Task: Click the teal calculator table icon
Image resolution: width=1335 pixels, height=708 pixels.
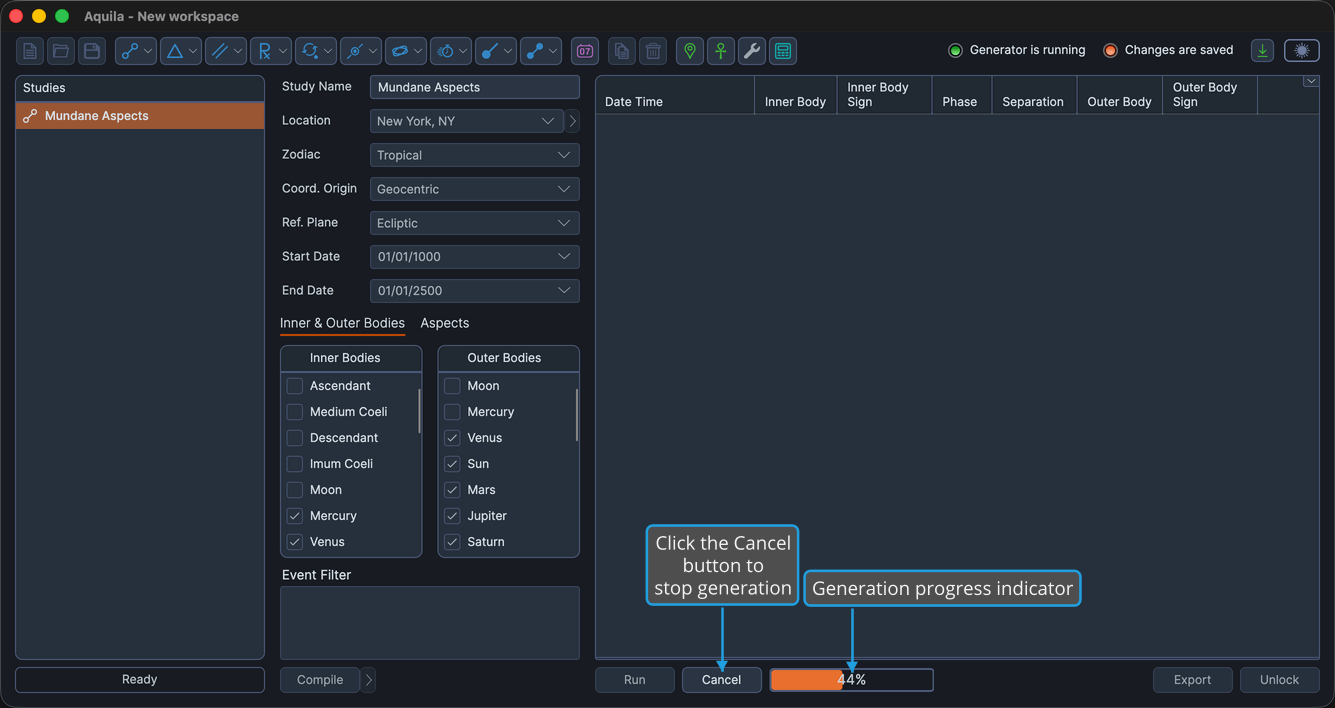Action: coord(783,51)
